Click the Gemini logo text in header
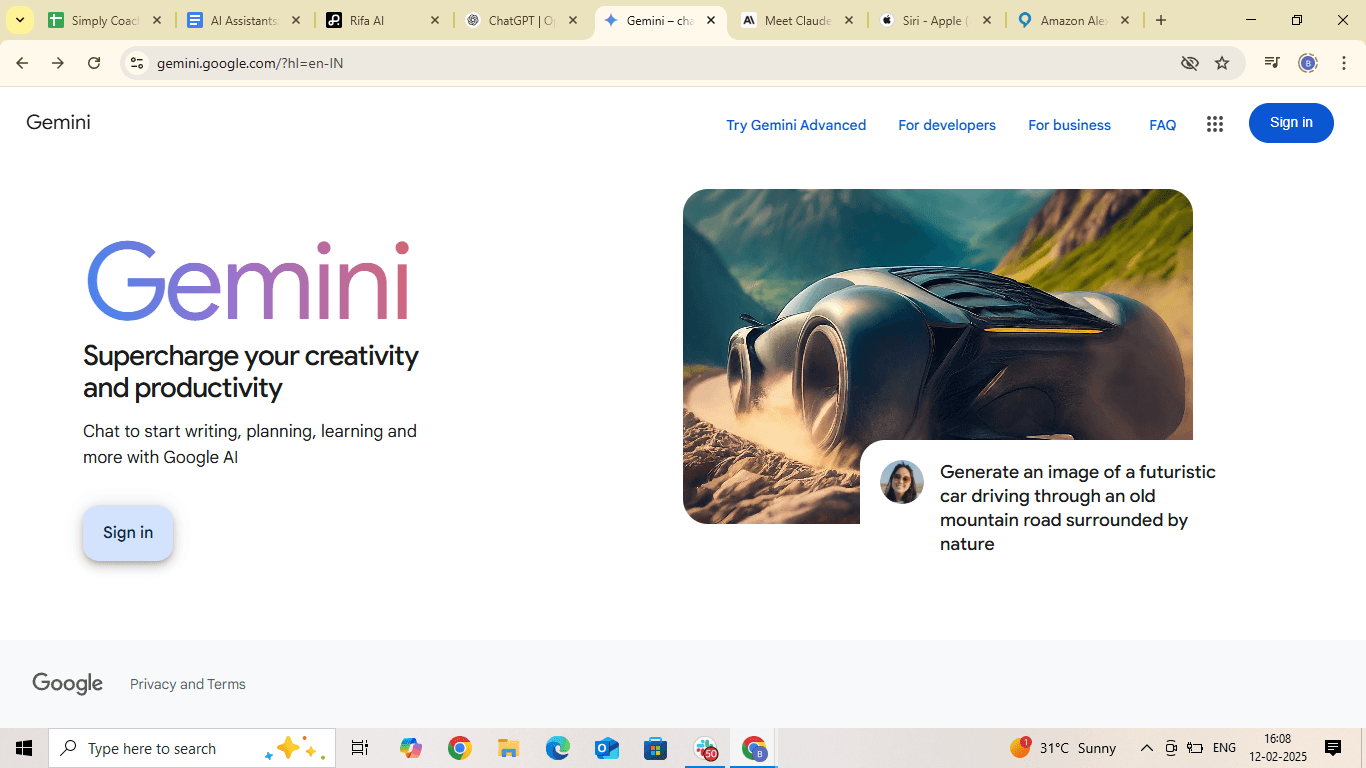The image size is (1366, 768). point(58,123)
